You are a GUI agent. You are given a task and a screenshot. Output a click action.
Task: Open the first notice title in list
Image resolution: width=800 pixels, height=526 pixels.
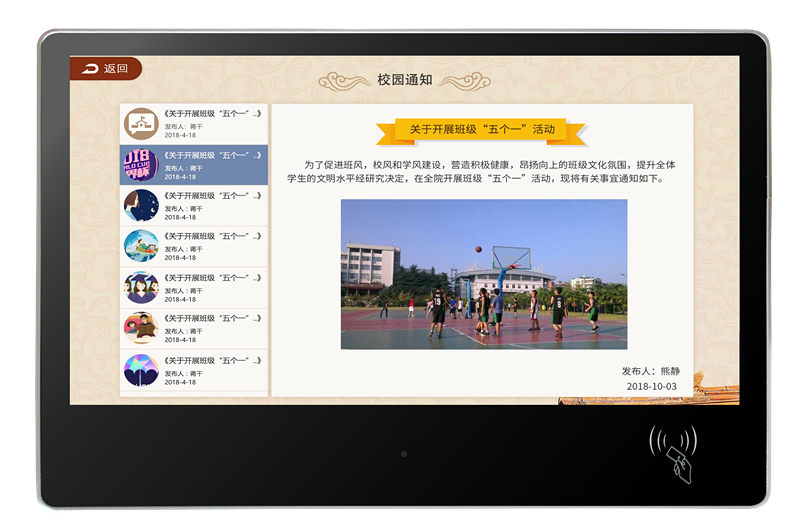pos(212,114)
